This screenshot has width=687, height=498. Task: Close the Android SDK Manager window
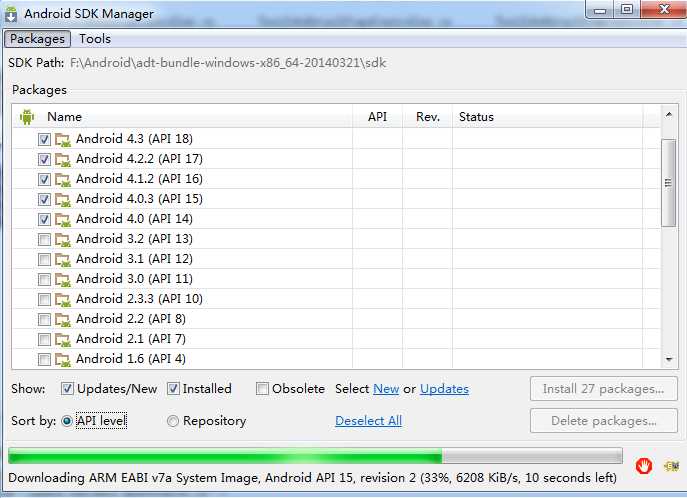pos(664,10)
